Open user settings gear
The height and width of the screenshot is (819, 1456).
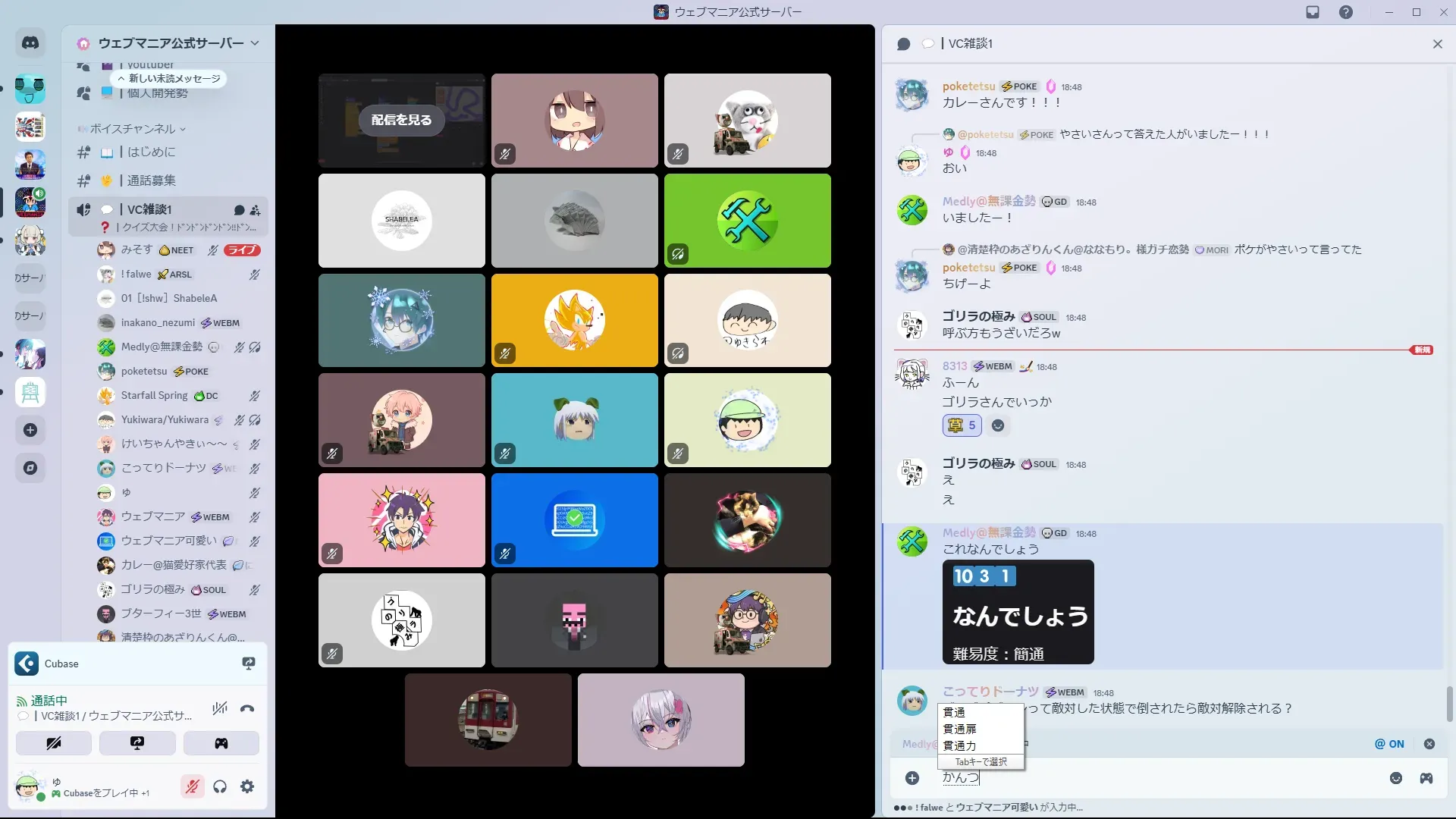pos(247,787)
